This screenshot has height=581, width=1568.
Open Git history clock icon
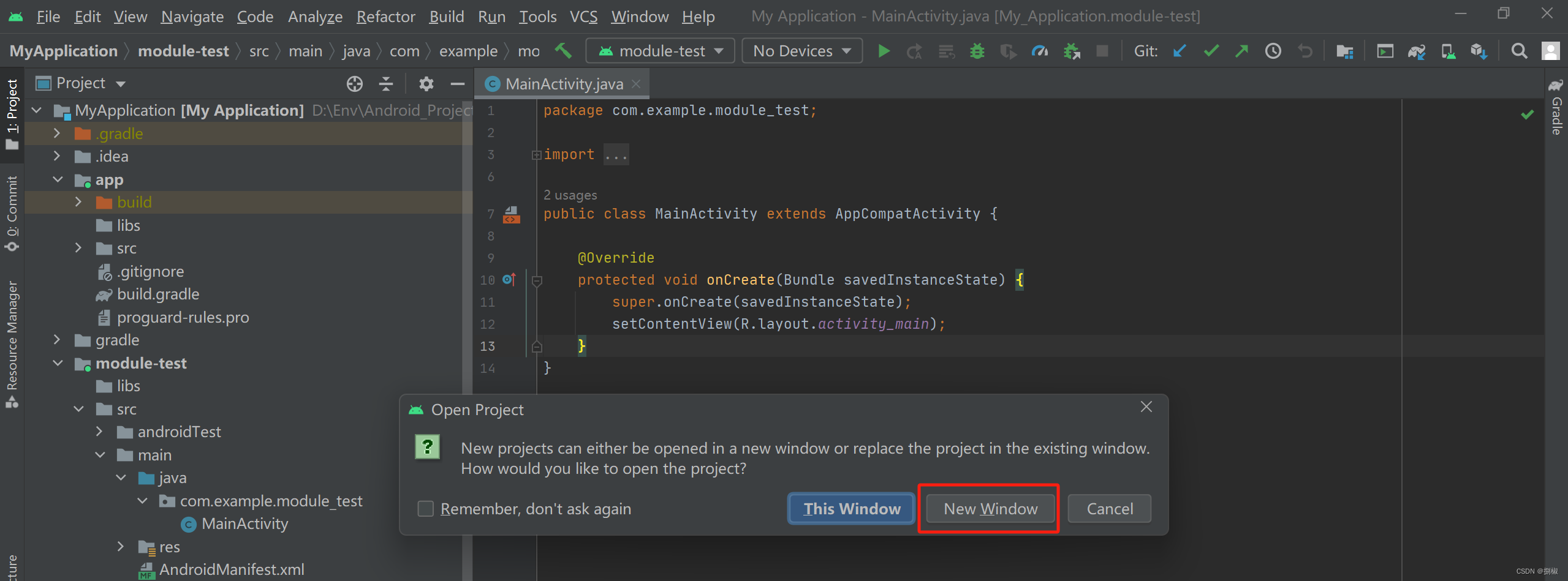pos(1273,51)
